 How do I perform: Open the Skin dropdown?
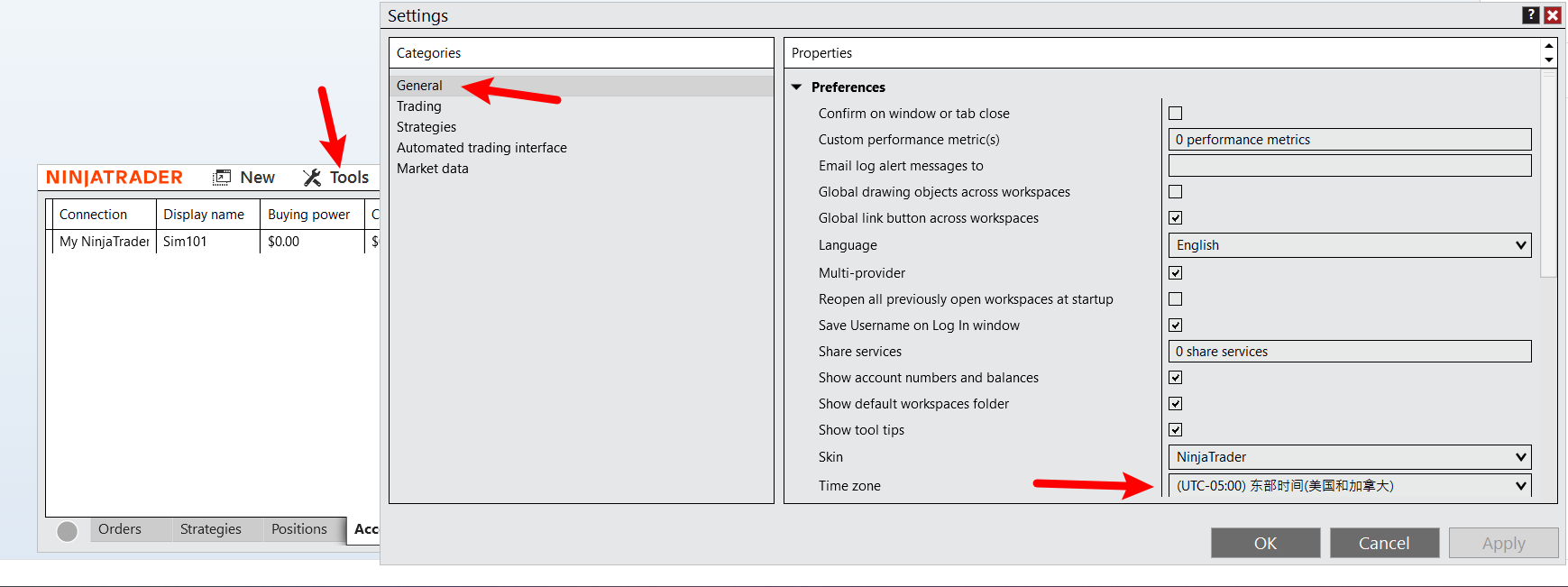pos(1349,457)
